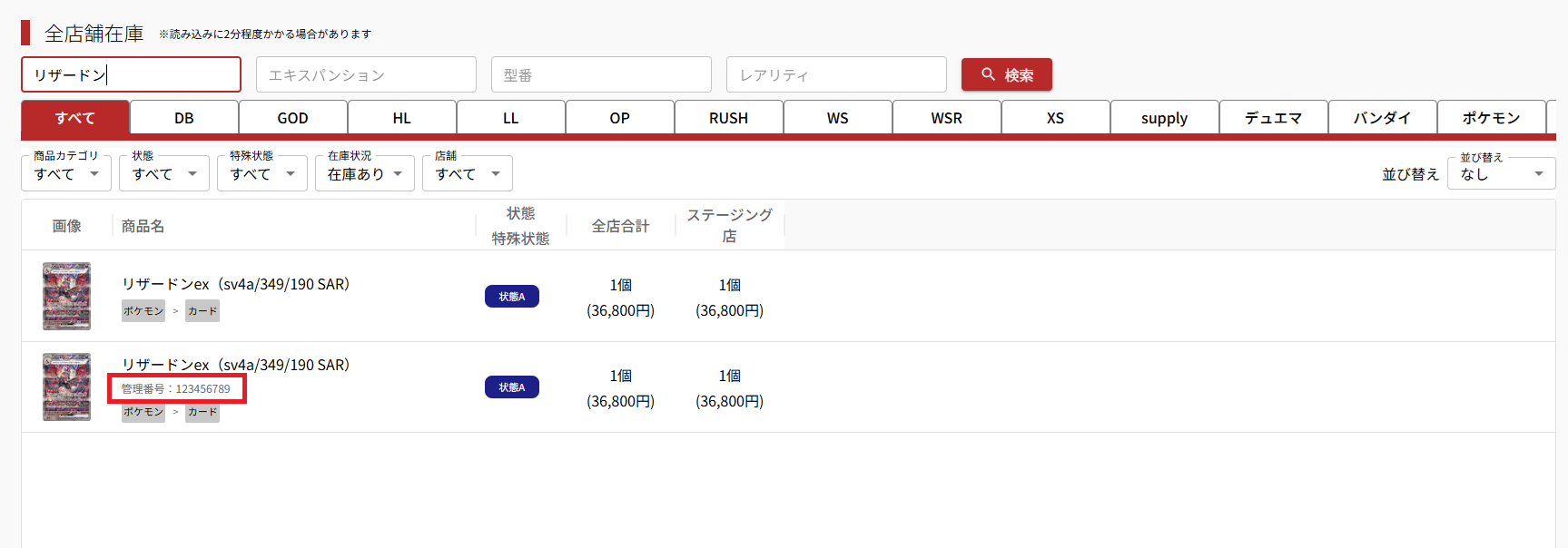
Task: Open the supply tab
Action: [x=1164, y=118]
